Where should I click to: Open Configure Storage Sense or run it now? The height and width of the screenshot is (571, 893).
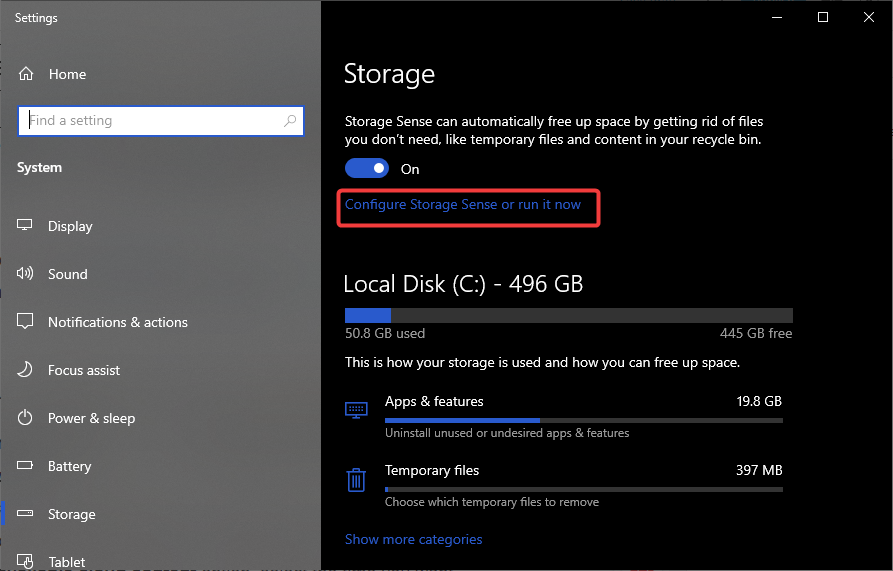(x=463, y=205)
